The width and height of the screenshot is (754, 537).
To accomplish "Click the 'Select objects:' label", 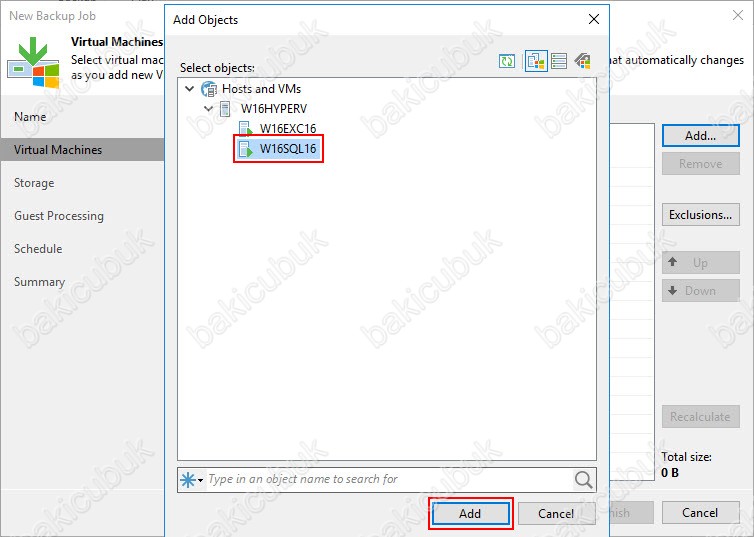I will tap(217, 68).
